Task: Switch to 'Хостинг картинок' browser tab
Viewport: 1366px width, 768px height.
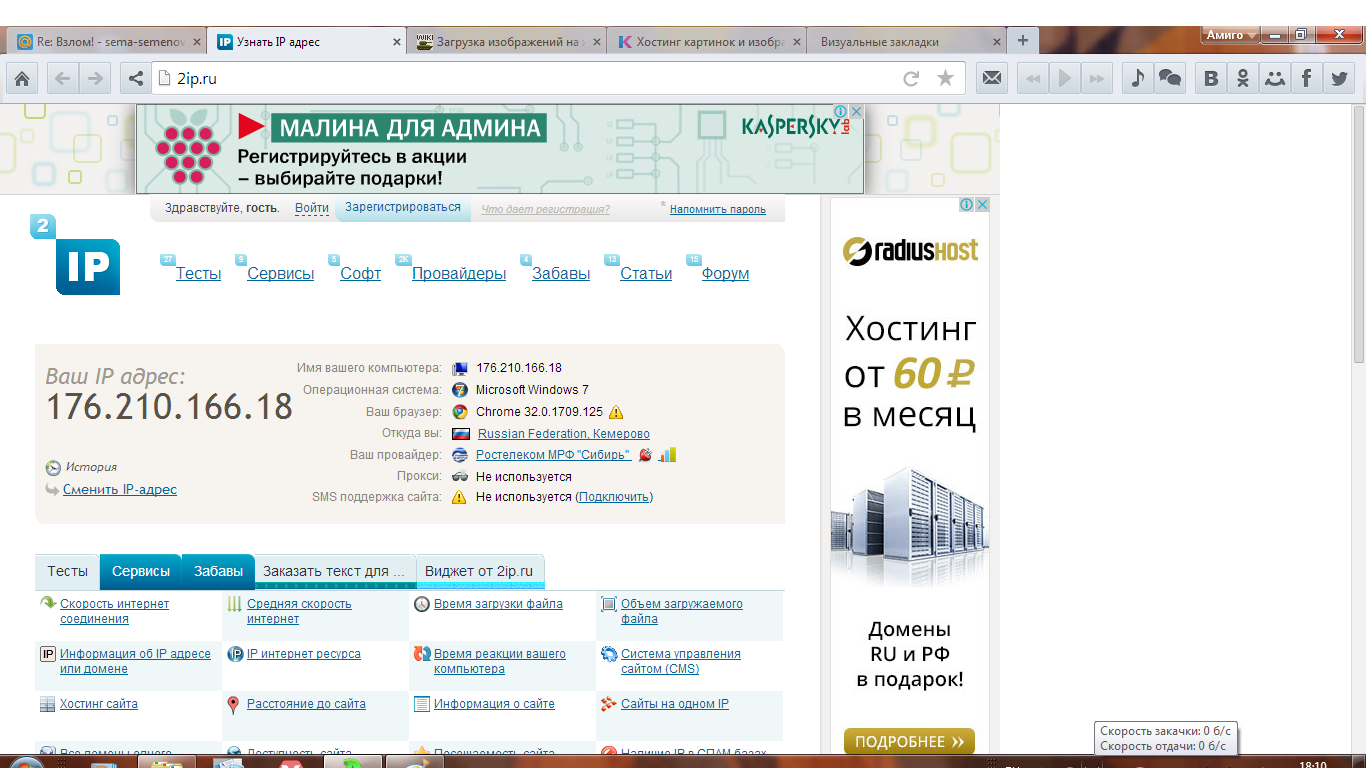Action: point(705,42)
